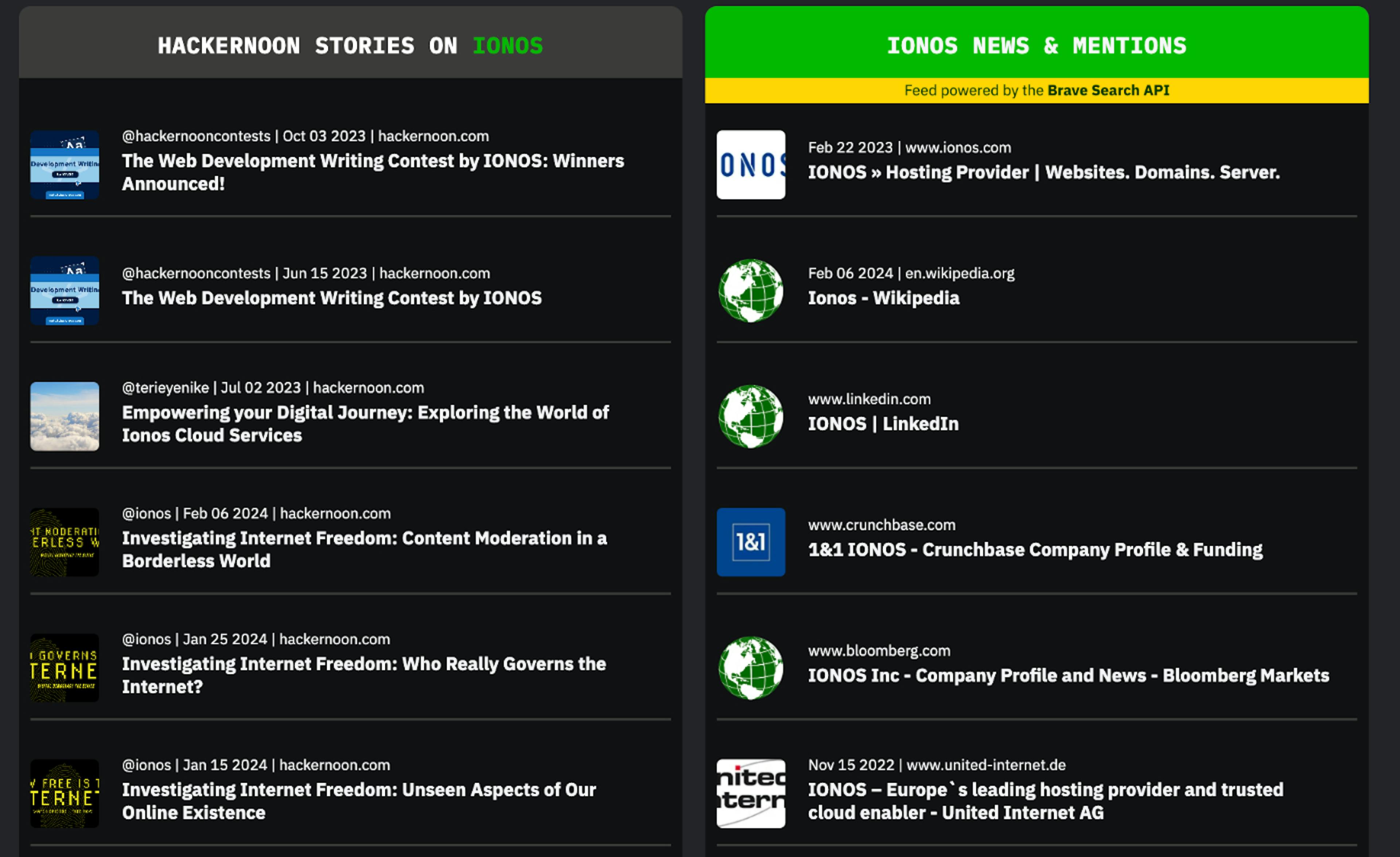Click the 1&1 Crunchbase logo icon
Viewport: 1400px width, 857px height.
(x=751, y=542)
